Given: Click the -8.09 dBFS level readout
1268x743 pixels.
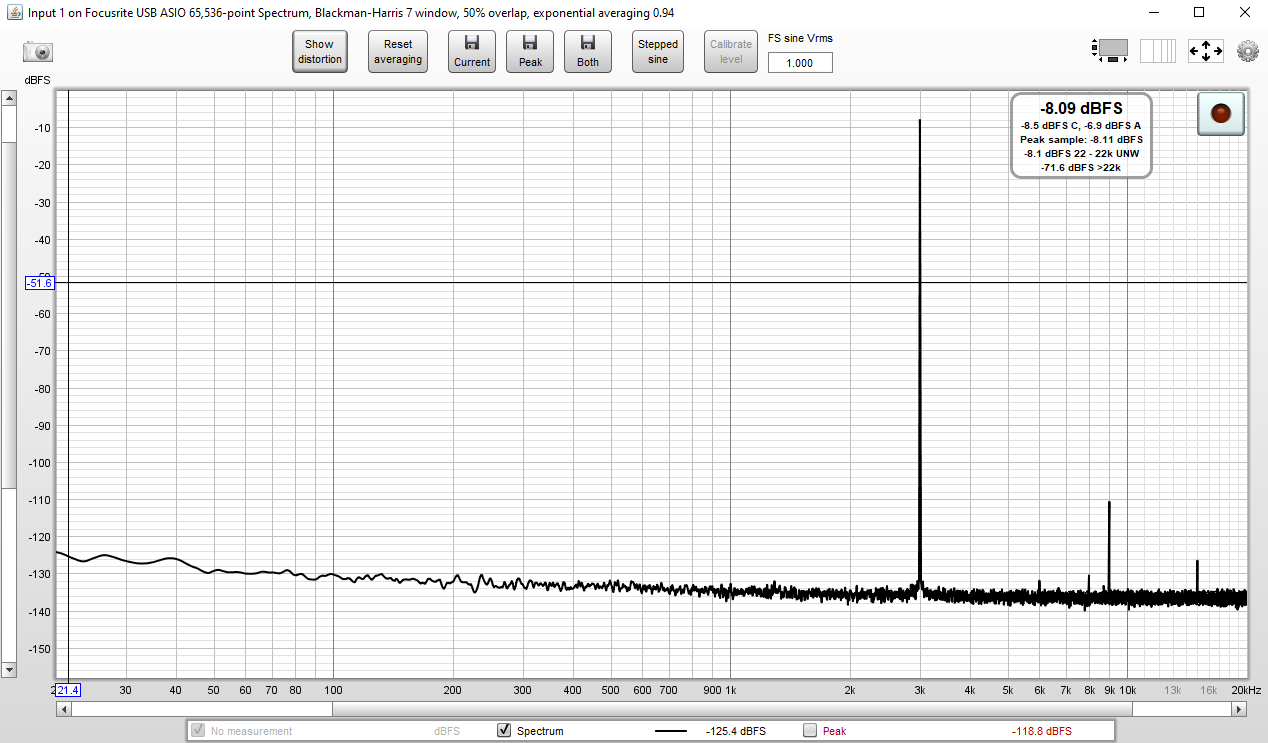Looking at the screenshot, I should pyautogui.click(x=1081, y=108).
